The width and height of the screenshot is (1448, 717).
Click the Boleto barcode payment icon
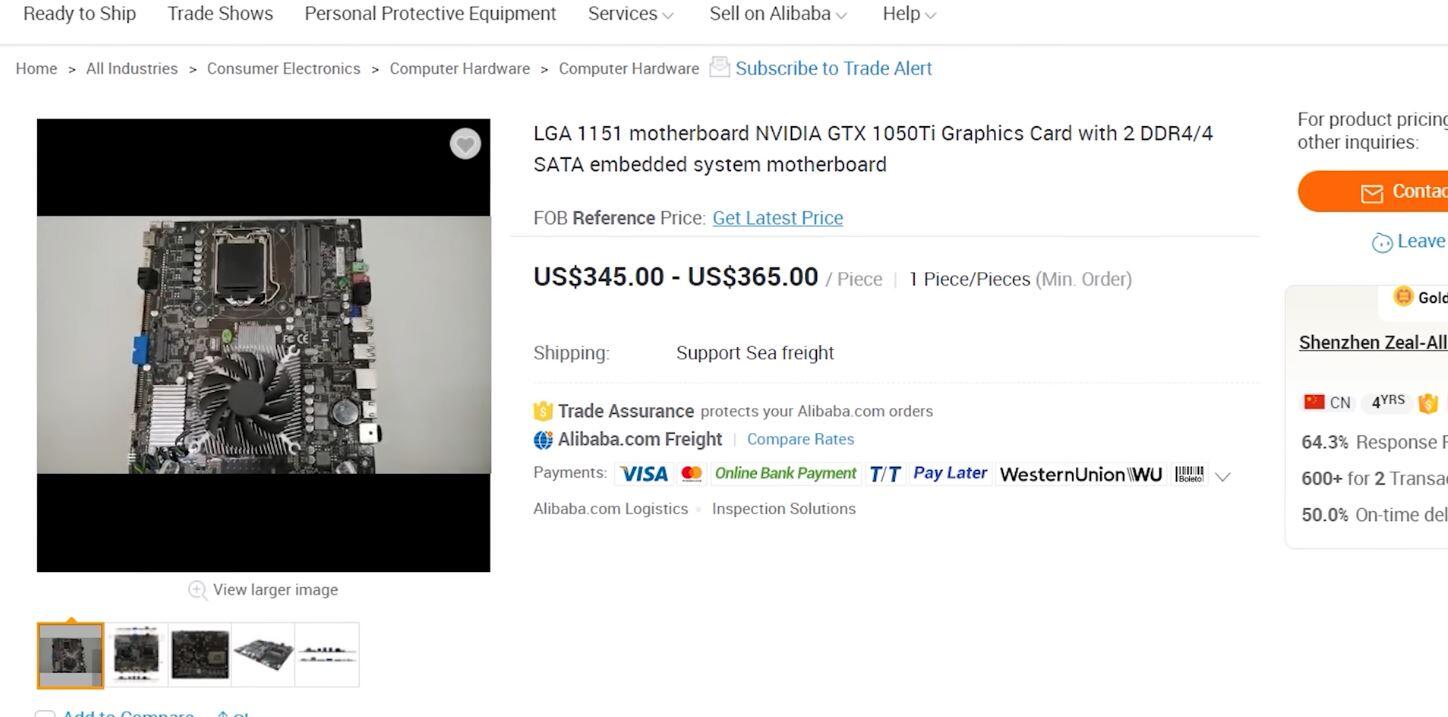1189,474
